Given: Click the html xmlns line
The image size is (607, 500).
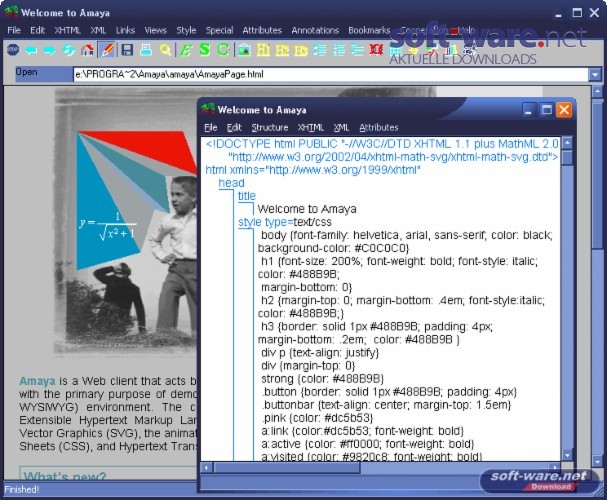Looking at the screenshot, I should (x=313, y=170).
